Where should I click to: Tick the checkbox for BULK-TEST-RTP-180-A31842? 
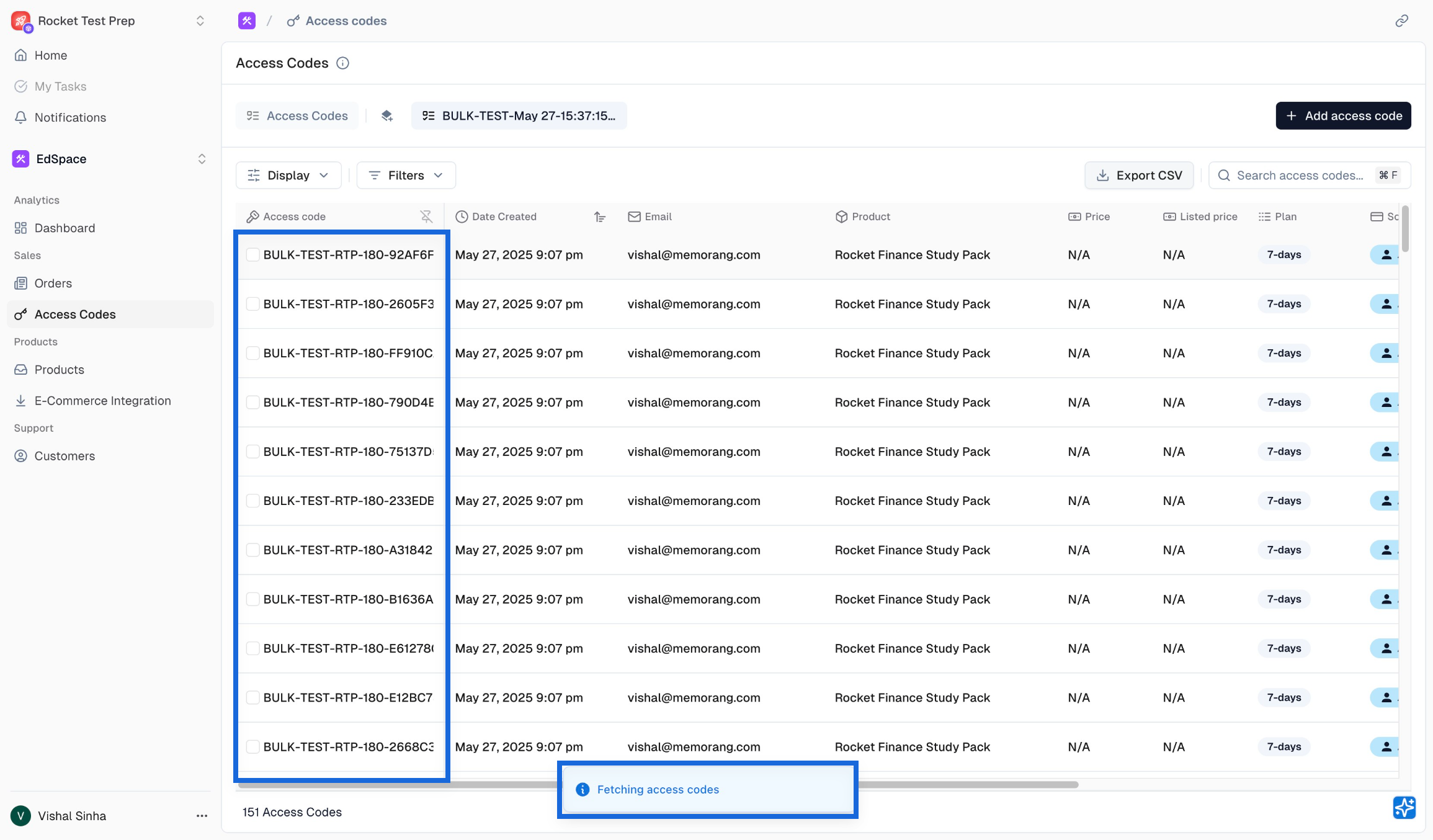point(252,550)
